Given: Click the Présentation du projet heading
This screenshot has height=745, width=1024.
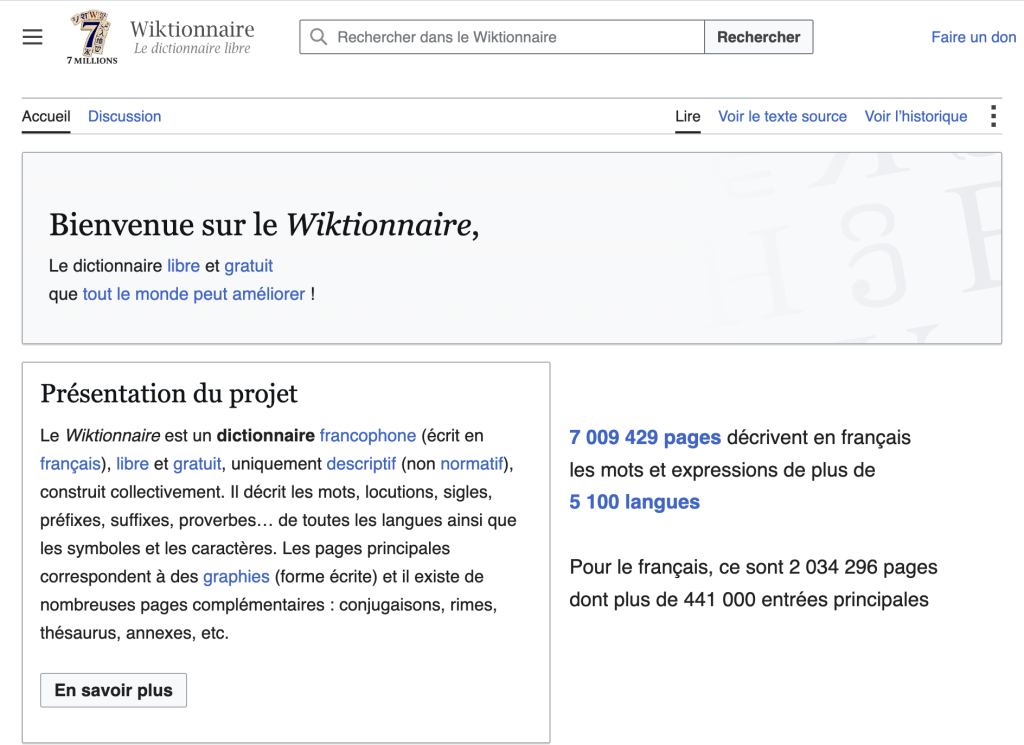Looking at the screenshot, I should 169,394.
